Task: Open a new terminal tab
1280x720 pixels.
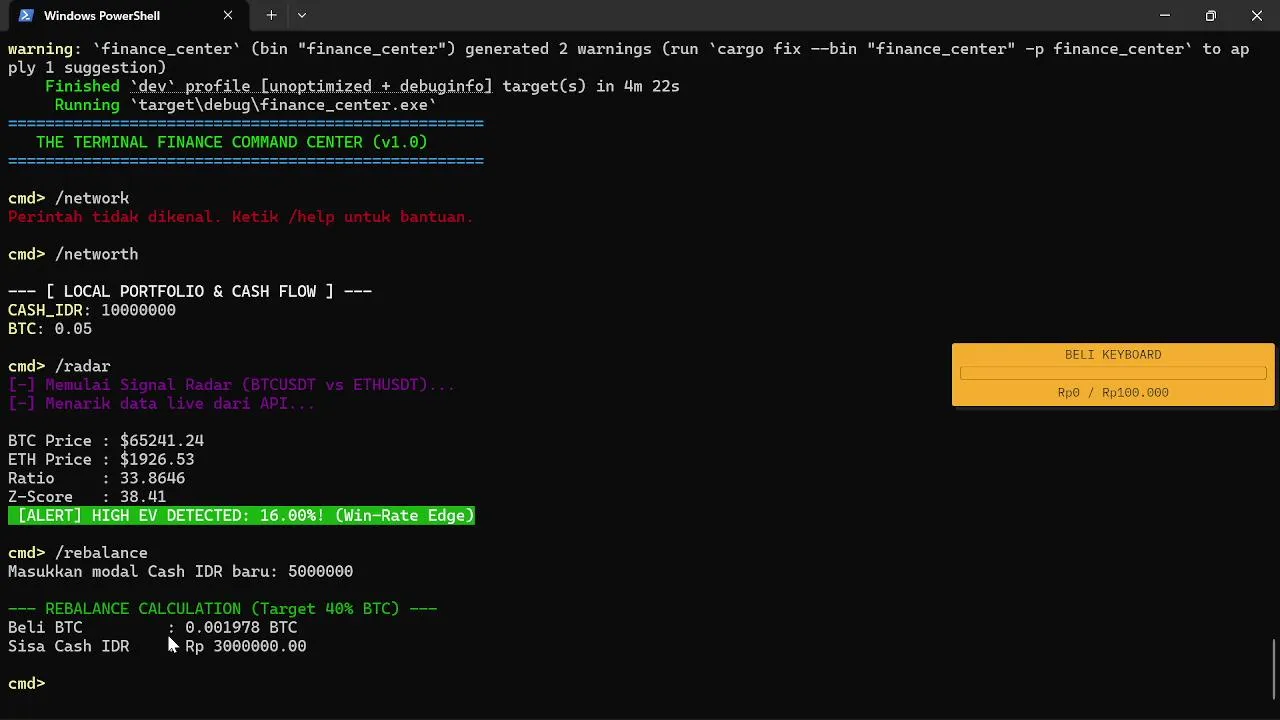Action: tap(271, 16)
